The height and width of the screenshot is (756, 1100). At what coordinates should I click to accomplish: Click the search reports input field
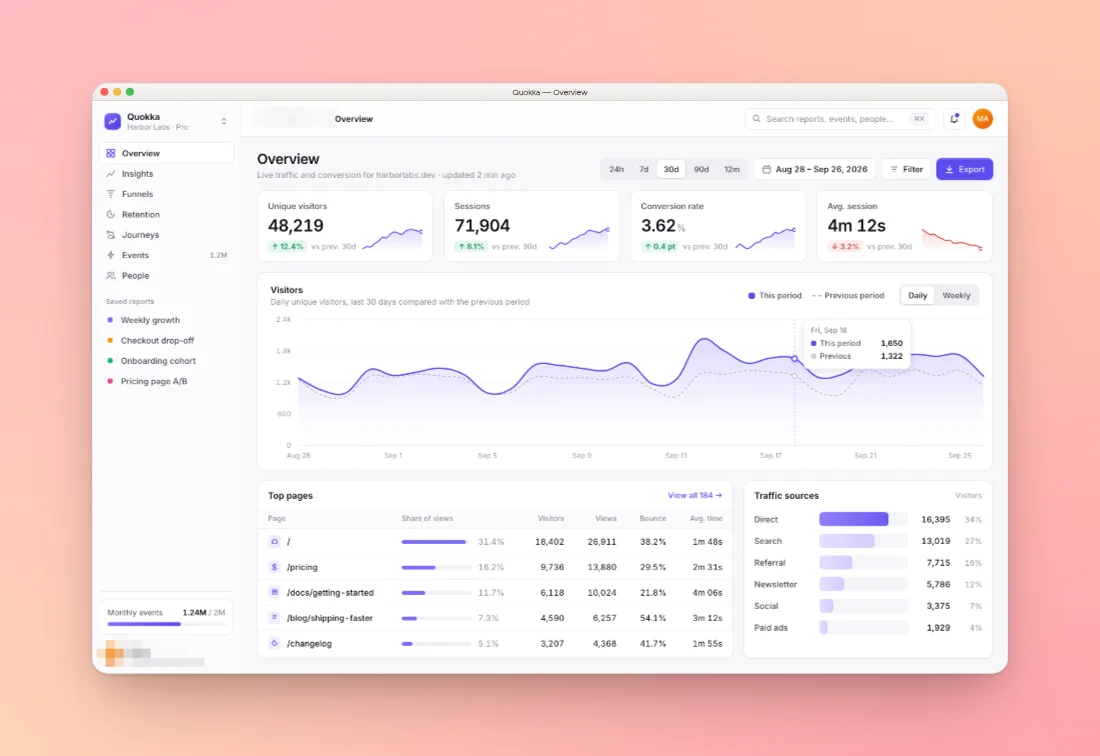point(840,119)
